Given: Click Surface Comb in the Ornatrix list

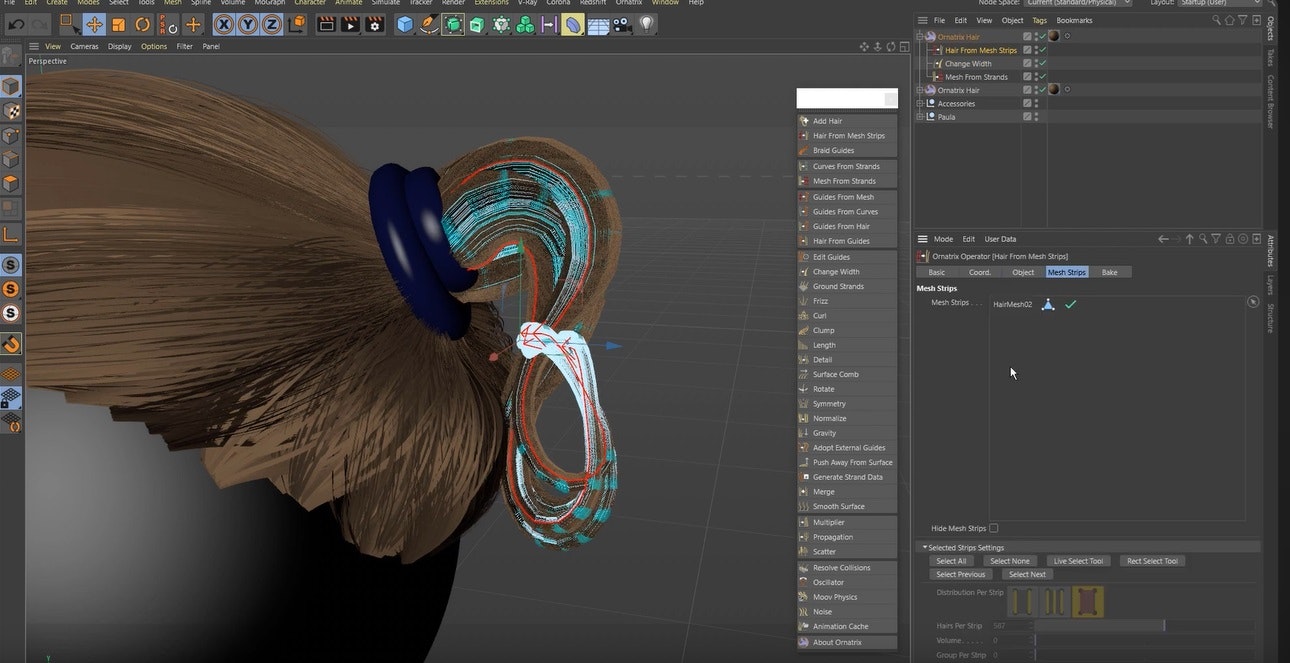Looking at the screenshot, I should pos(847,374).
